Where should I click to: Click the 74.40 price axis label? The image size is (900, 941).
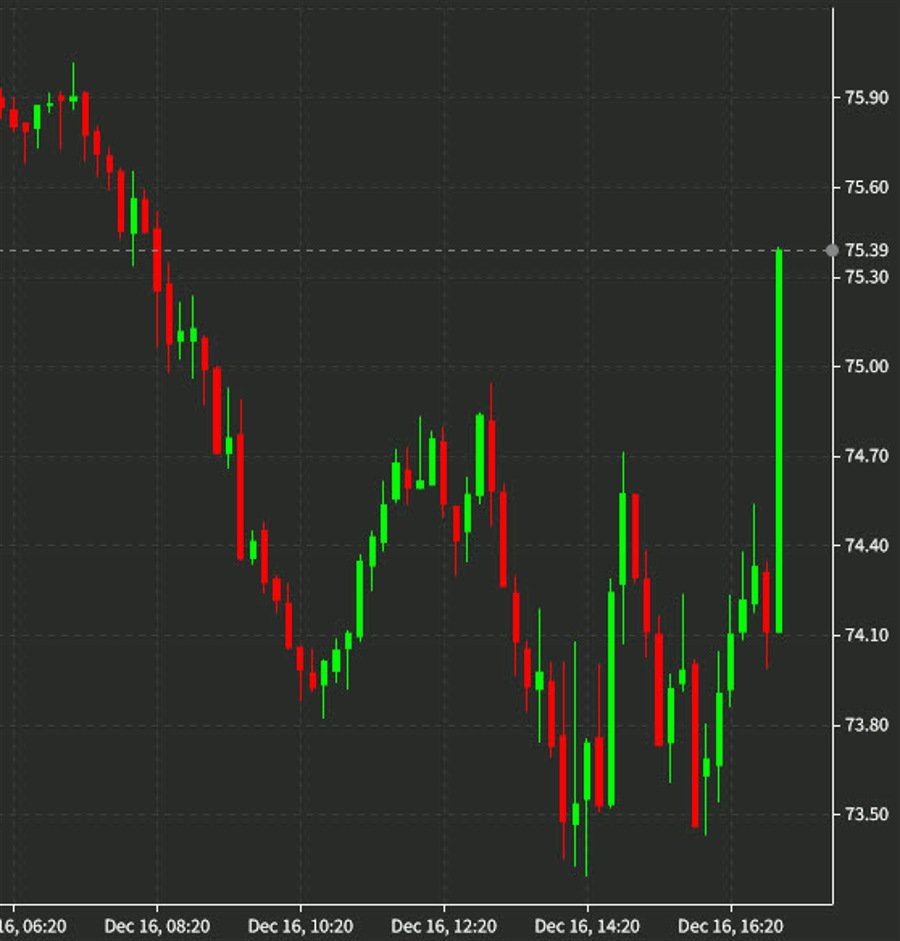pos(866,546)
